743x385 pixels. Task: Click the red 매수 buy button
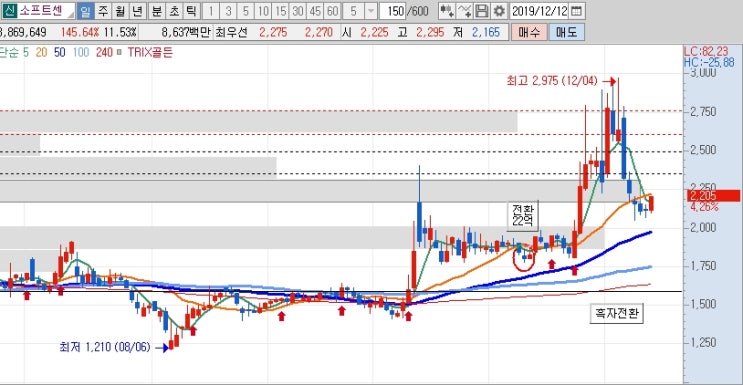pos(529,32)
